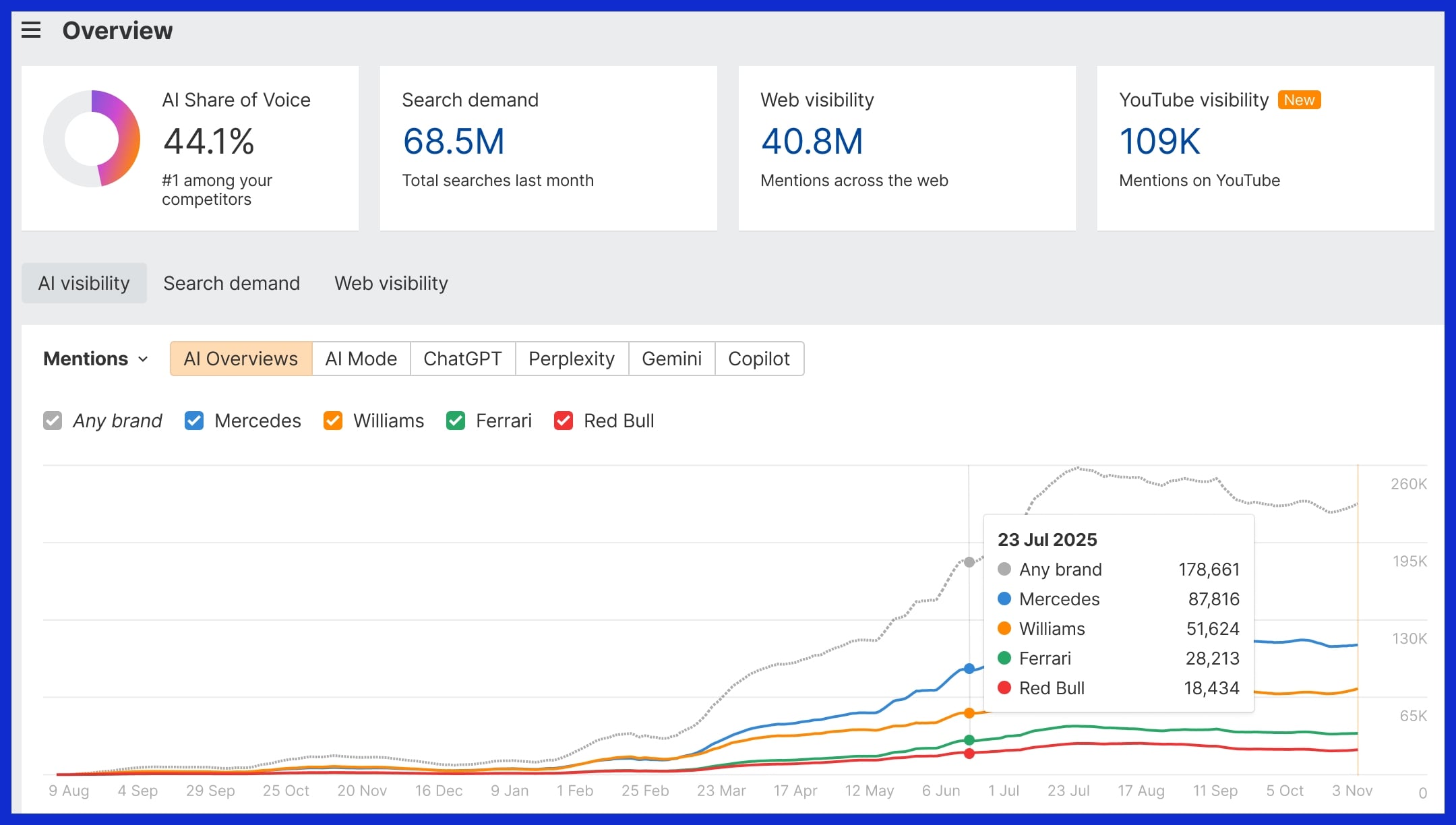Viewport: 1456px width, 825px height.
Task: Open the hamburger navigation menu
Action: pos(31,30)
